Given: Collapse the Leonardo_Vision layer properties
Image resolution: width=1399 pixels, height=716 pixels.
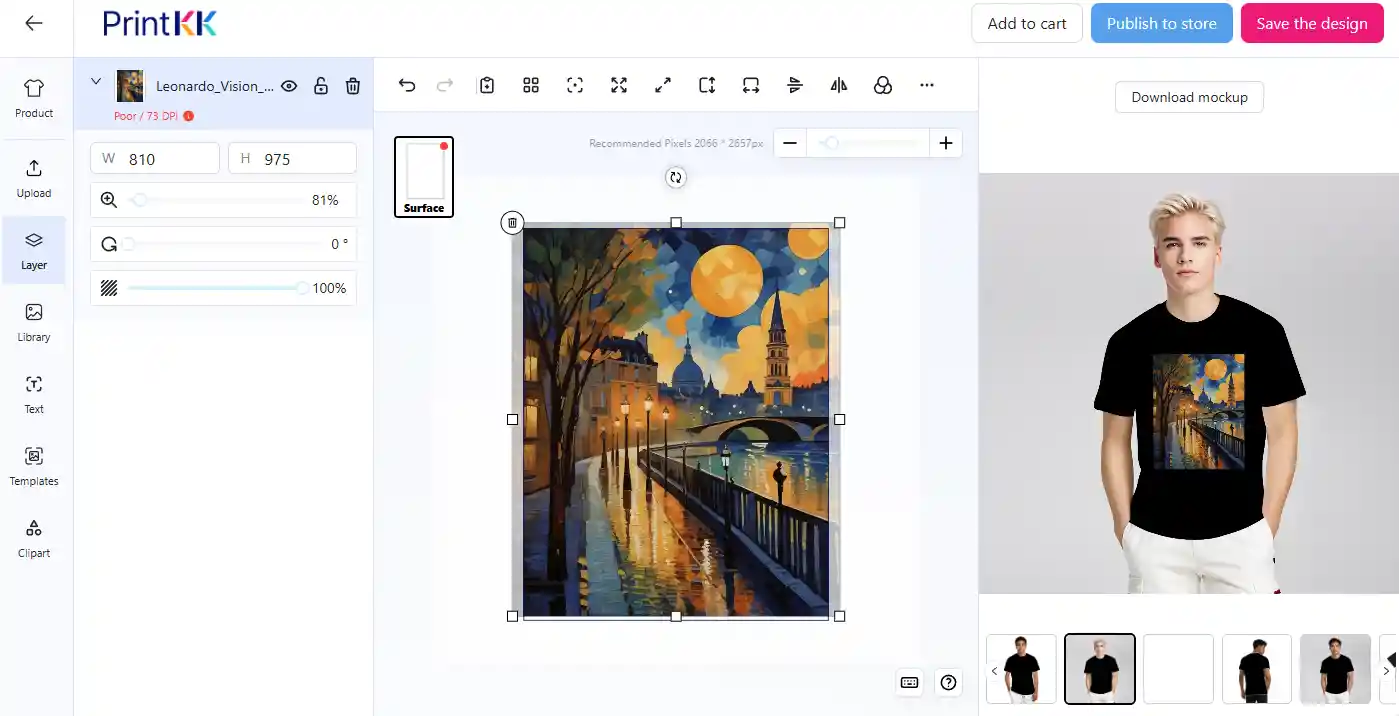Looking at the screenshot, I should 96,82.
